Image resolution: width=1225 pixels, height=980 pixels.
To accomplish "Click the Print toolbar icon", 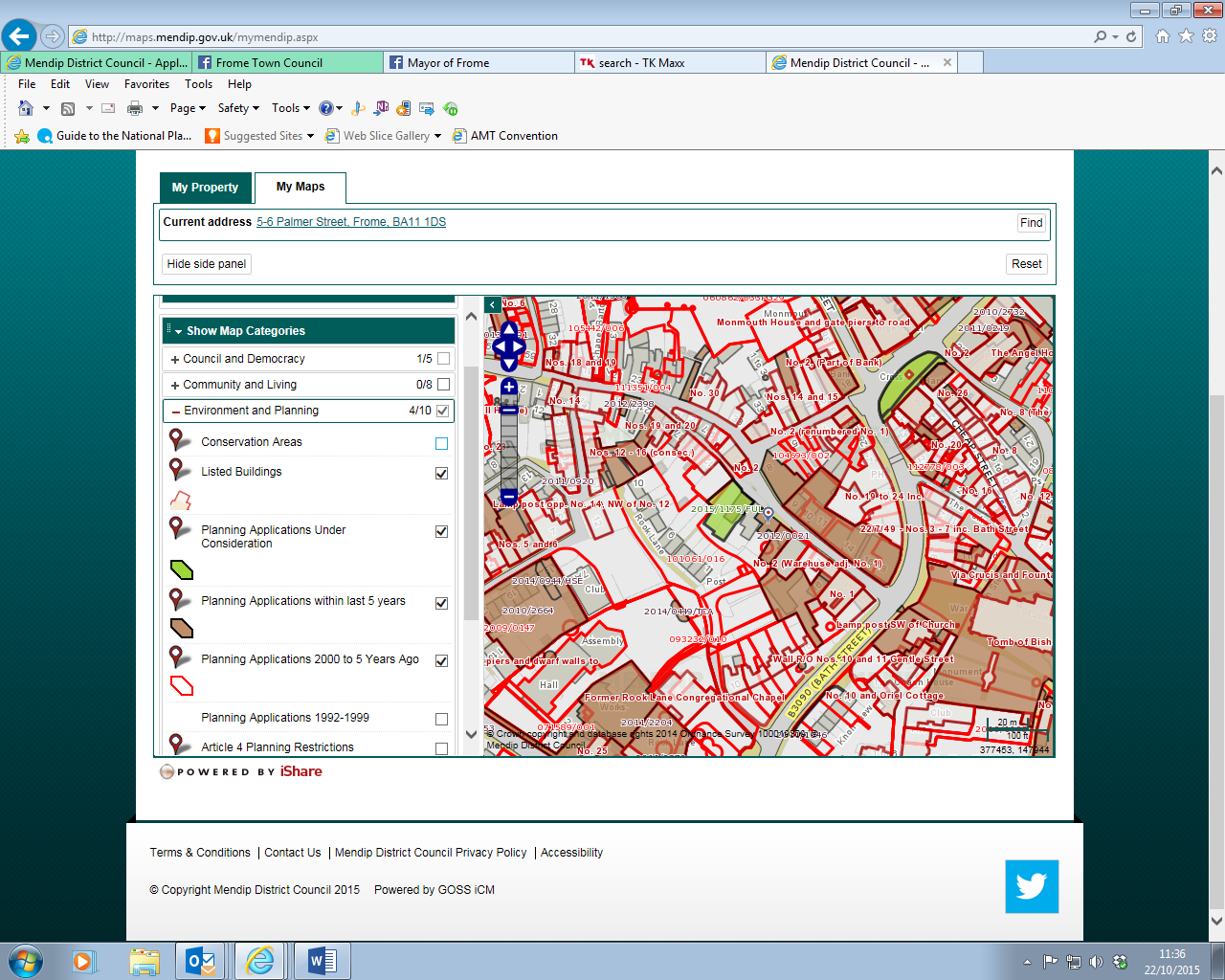I will [135, 108].
